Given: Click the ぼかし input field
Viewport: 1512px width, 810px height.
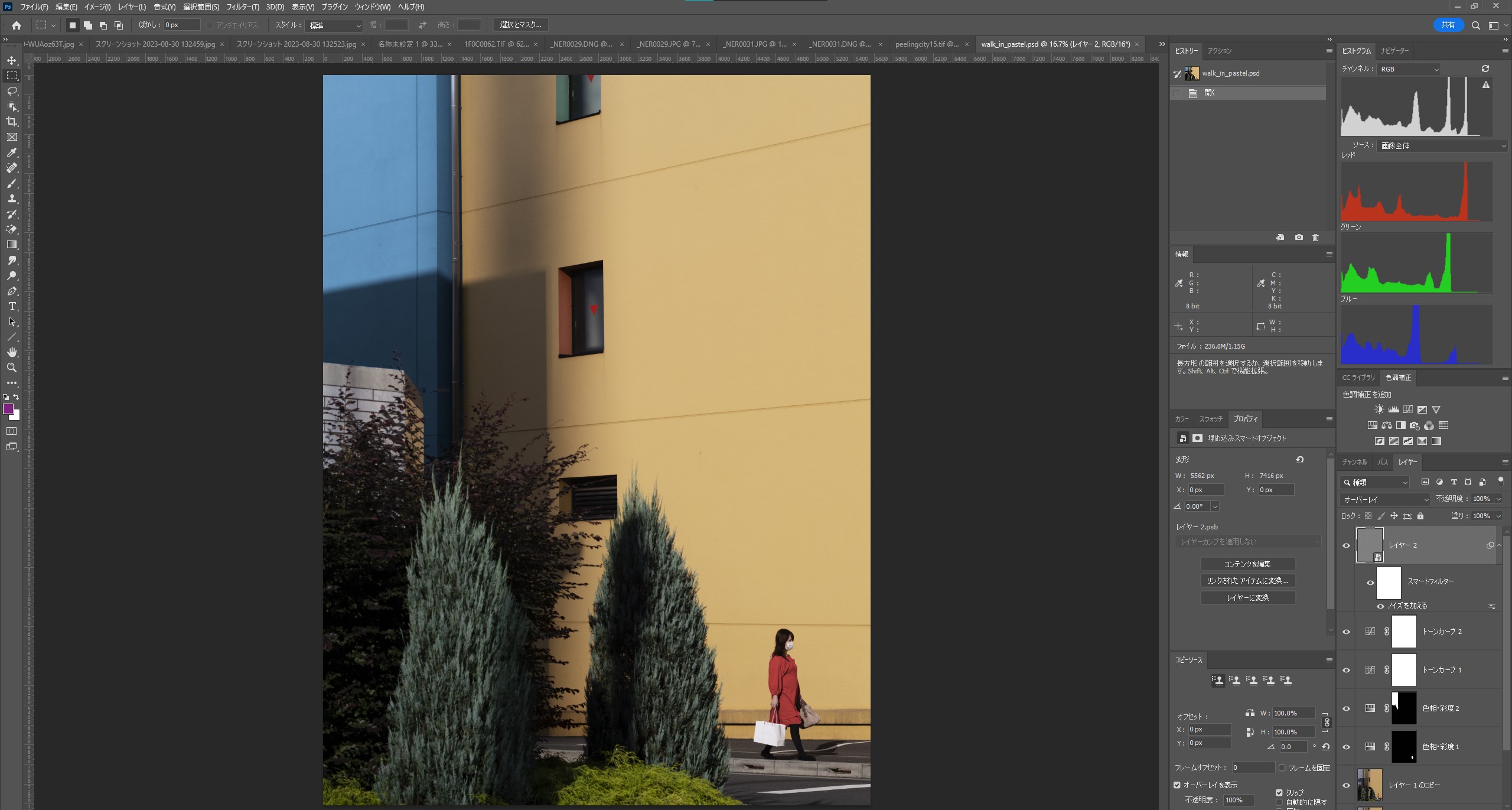Looking at the screenshot, I should click(181, 25).
